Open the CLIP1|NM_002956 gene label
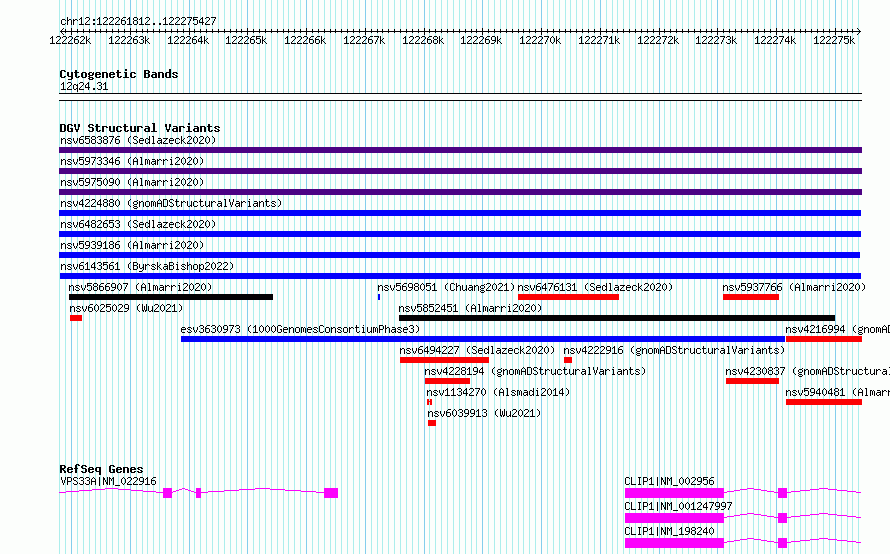The height and width of the screenshot is (554, 890). [x=669, y=481]
